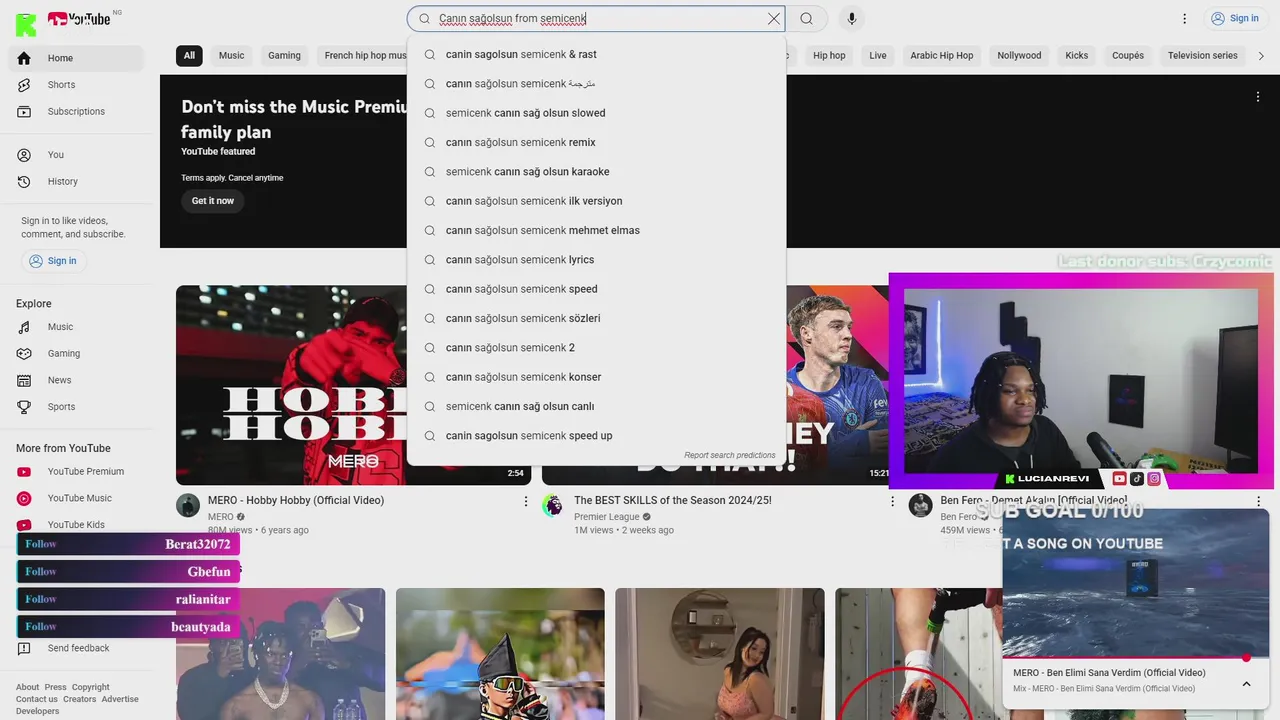Clear the search box text
This screenshot has width=1280, height=720.
pyautogui.click(x=773, y=18)
